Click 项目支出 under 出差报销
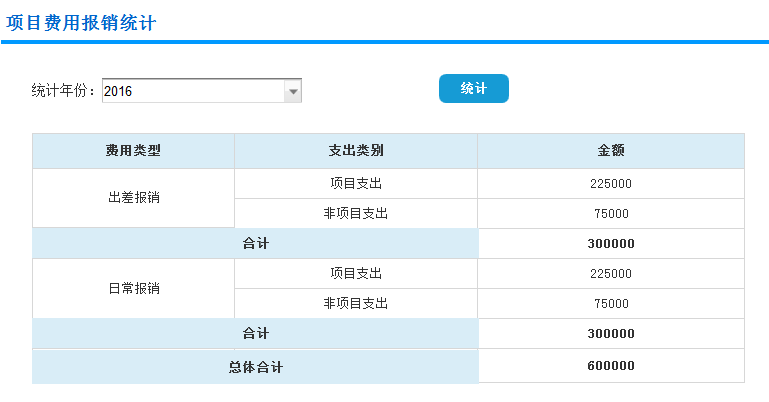769x402 pixels. [356, 183]
